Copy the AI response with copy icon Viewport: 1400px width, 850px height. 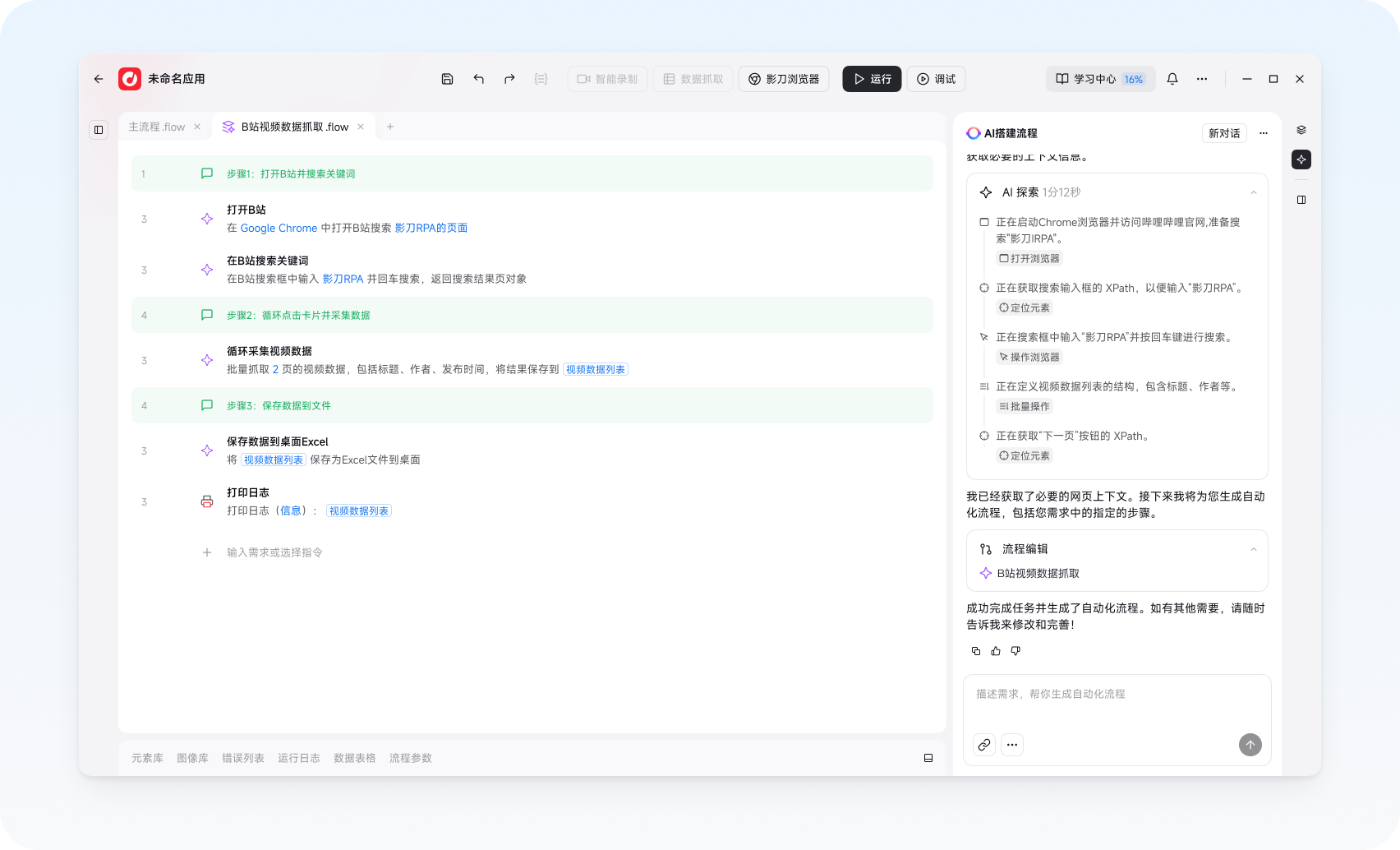coord(976,651)
